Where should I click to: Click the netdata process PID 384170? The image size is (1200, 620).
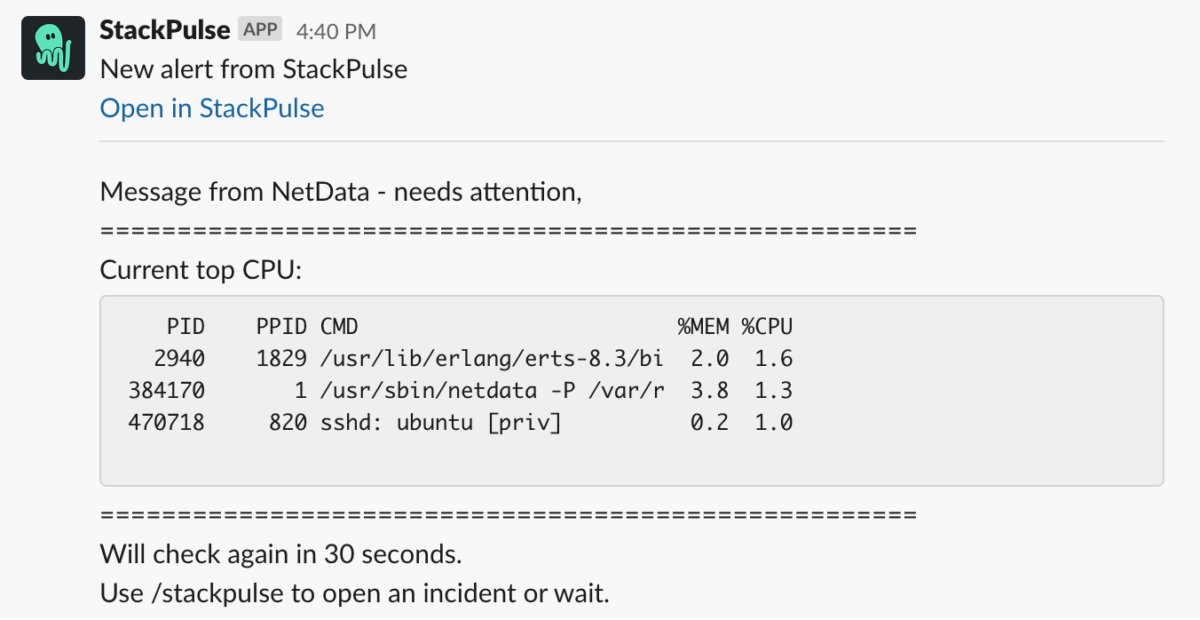[x=166, y=390]
